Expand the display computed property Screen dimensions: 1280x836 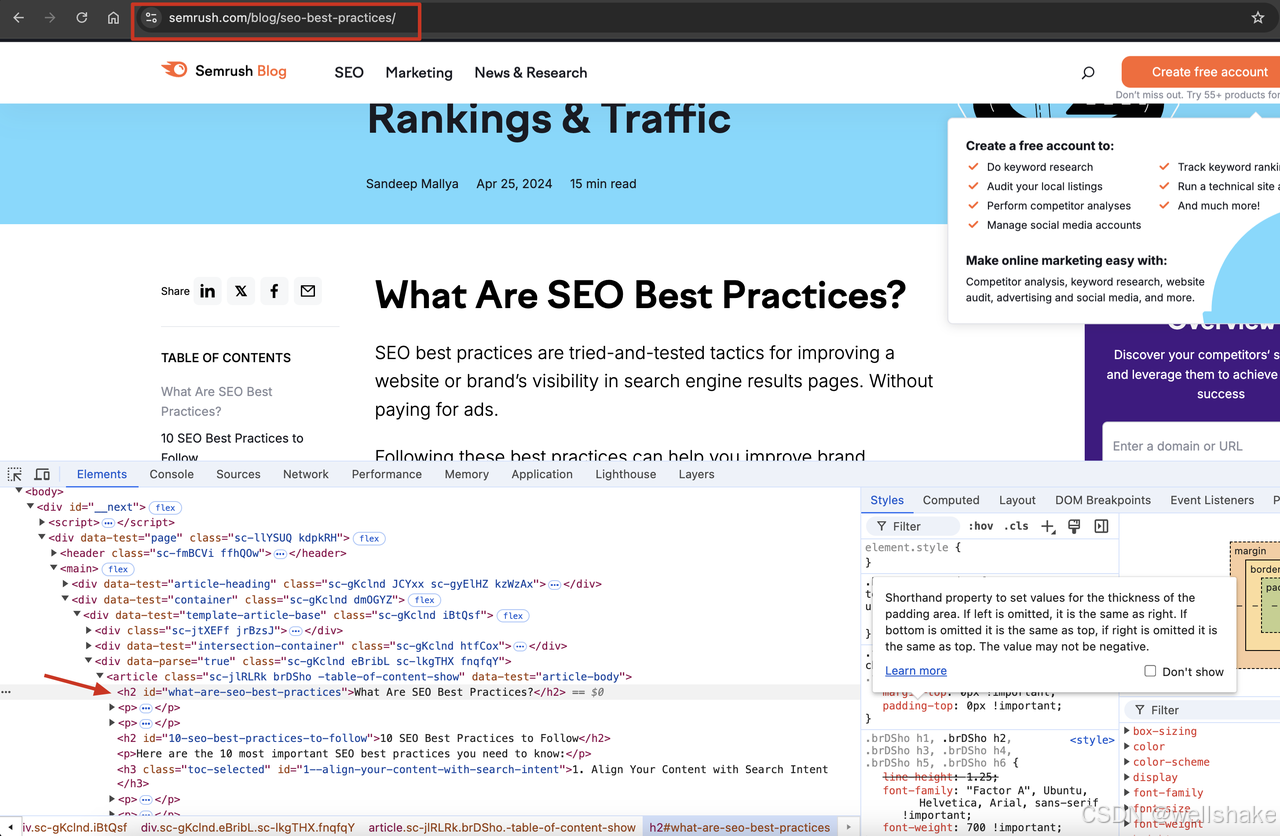(1128, 777)
